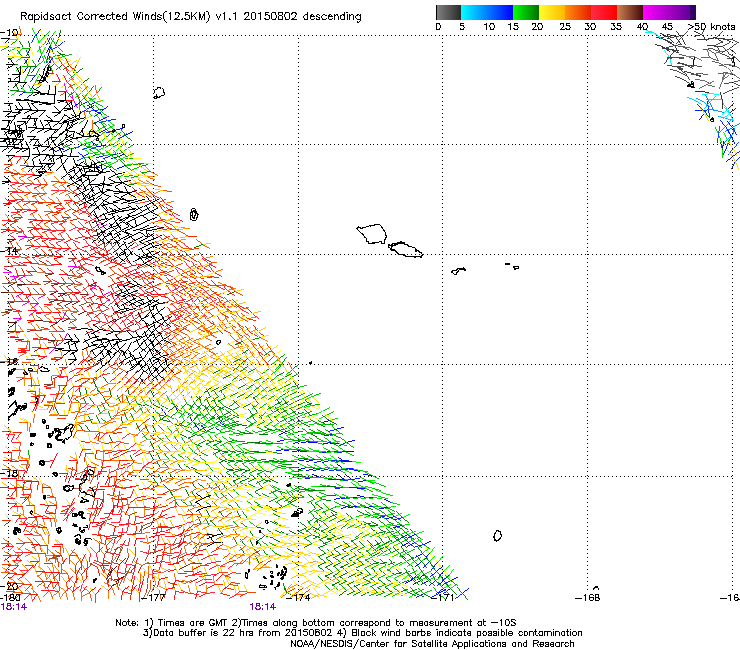The image size is (740, 650).
Task: Click the Niue island outline south of -18
Action: [497, 535]
